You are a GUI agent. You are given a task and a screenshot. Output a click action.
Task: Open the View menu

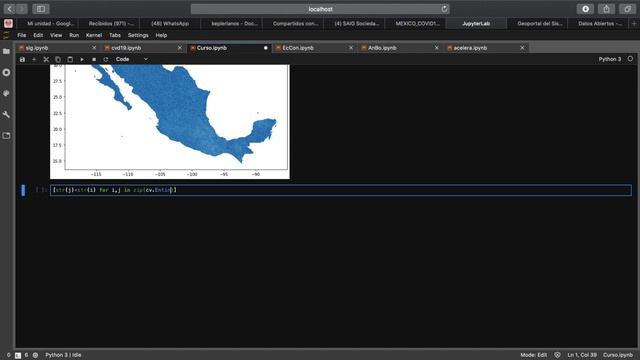coord(56,36)
